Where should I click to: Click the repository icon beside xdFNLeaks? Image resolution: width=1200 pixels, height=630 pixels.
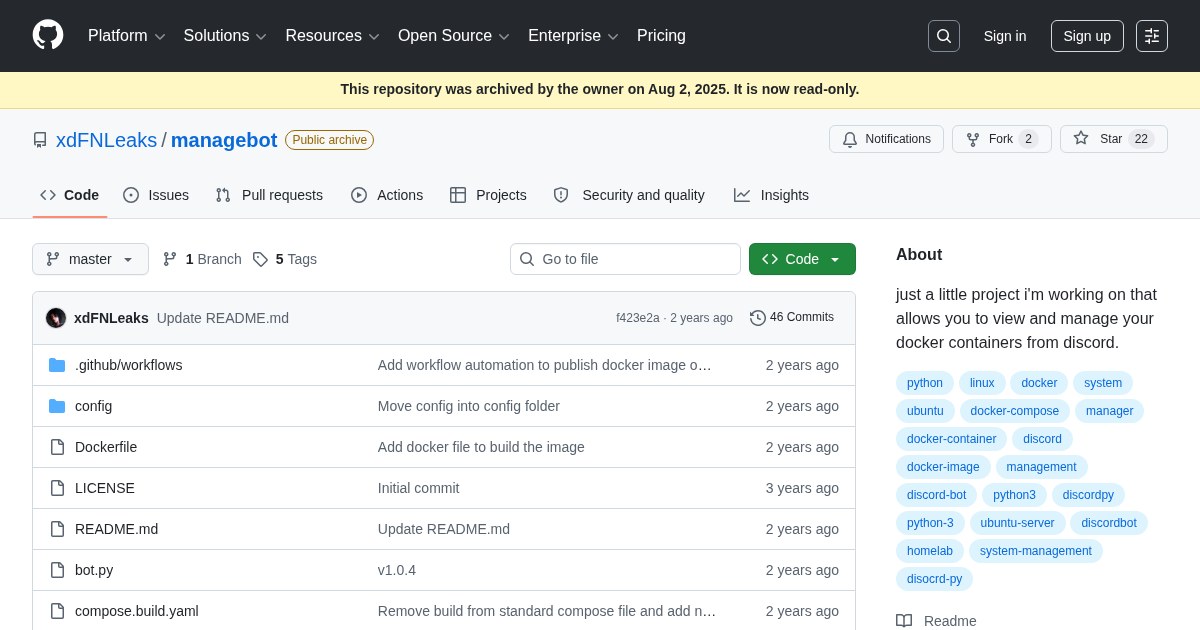tap(40, 140)
